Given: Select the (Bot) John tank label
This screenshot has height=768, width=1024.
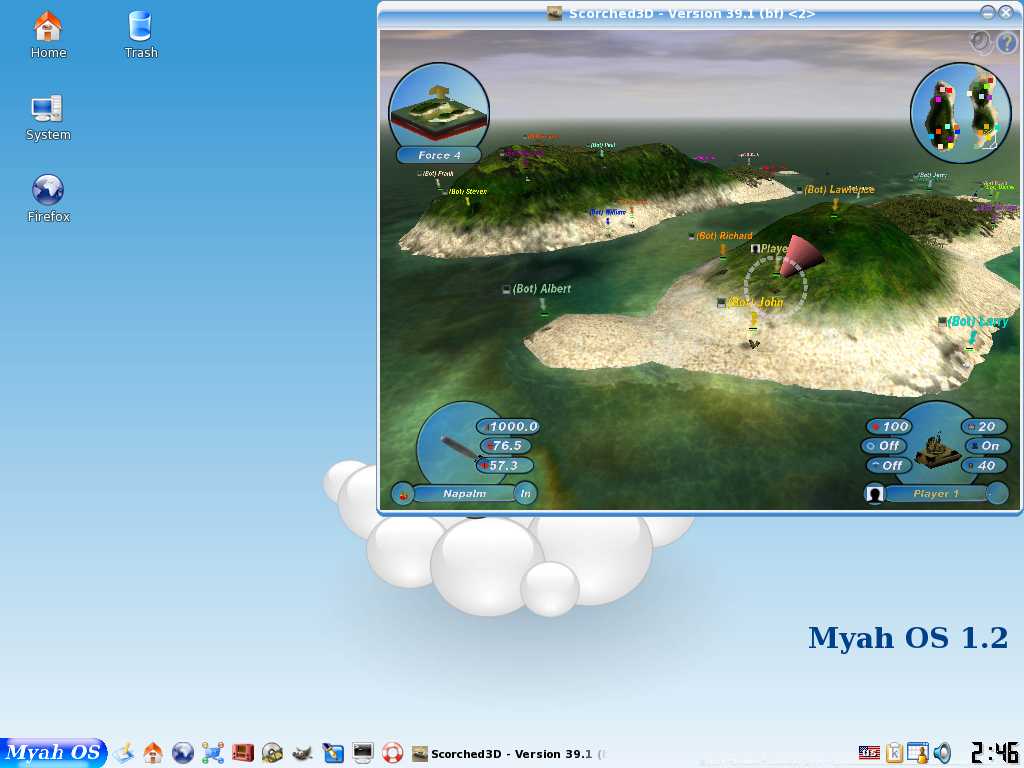Looking at the screenshot, I should point(750,302).
